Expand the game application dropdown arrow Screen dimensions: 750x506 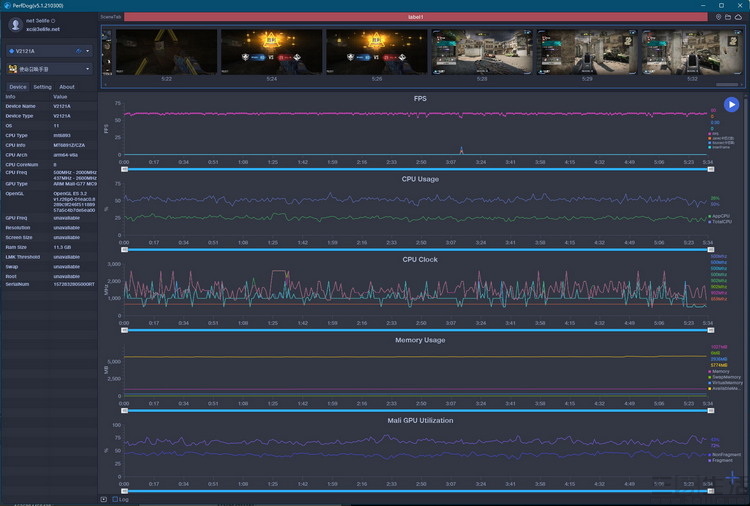88,69
